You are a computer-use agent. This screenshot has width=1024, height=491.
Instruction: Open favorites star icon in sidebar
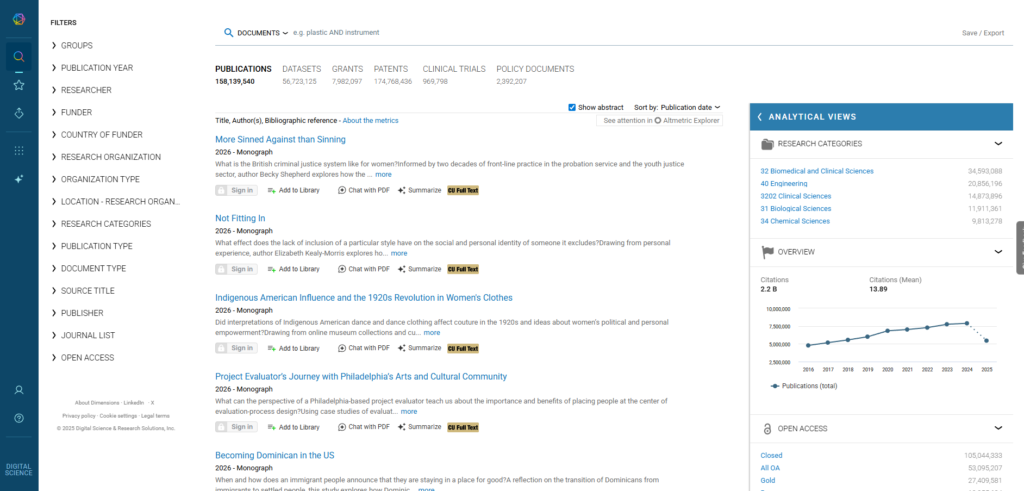tap(19, 85)
